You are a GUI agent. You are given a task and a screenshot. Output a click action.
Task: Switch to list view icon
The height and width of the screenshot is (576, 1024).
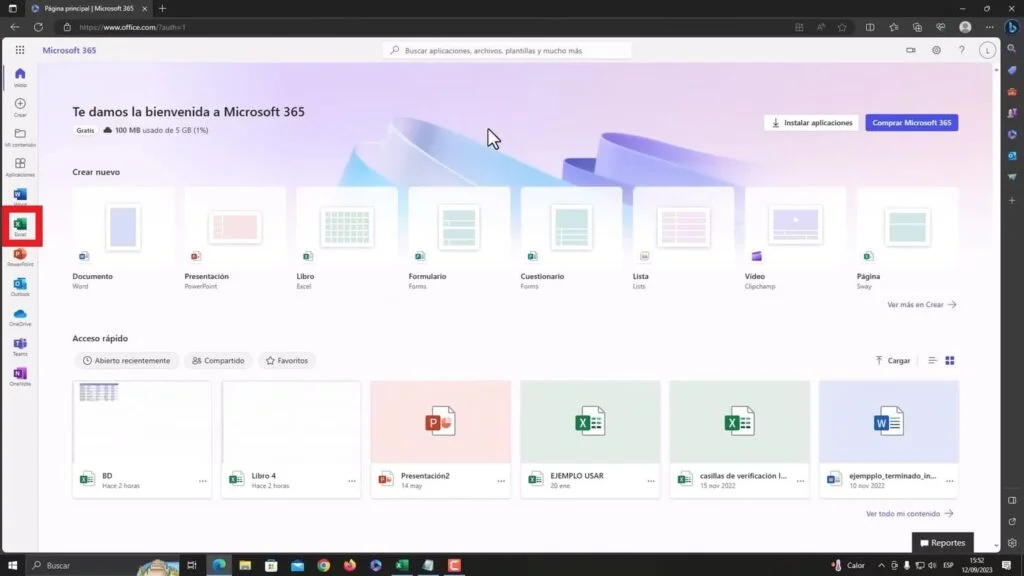point(932,360)
